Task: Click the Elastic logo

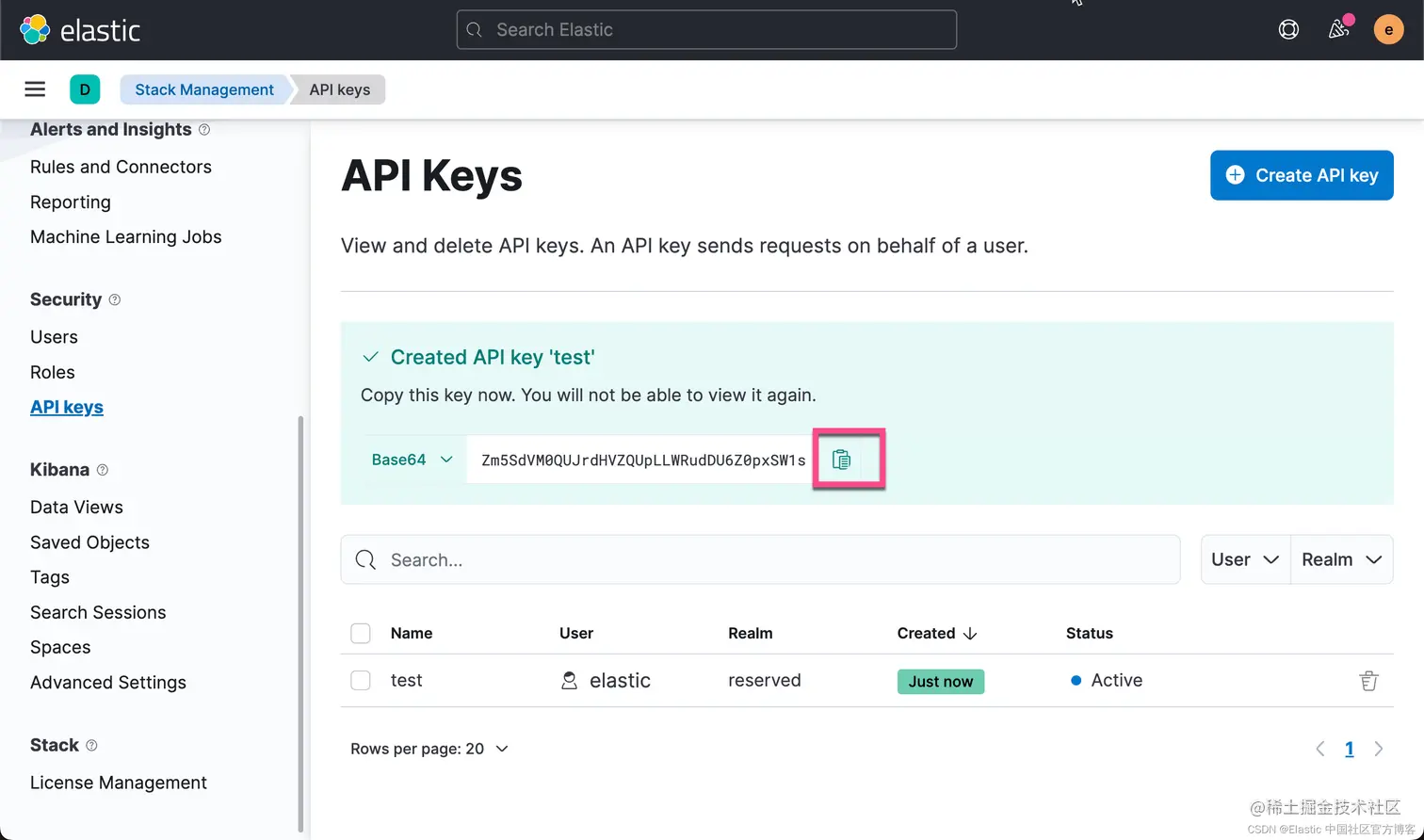Action: coord(80,30)
